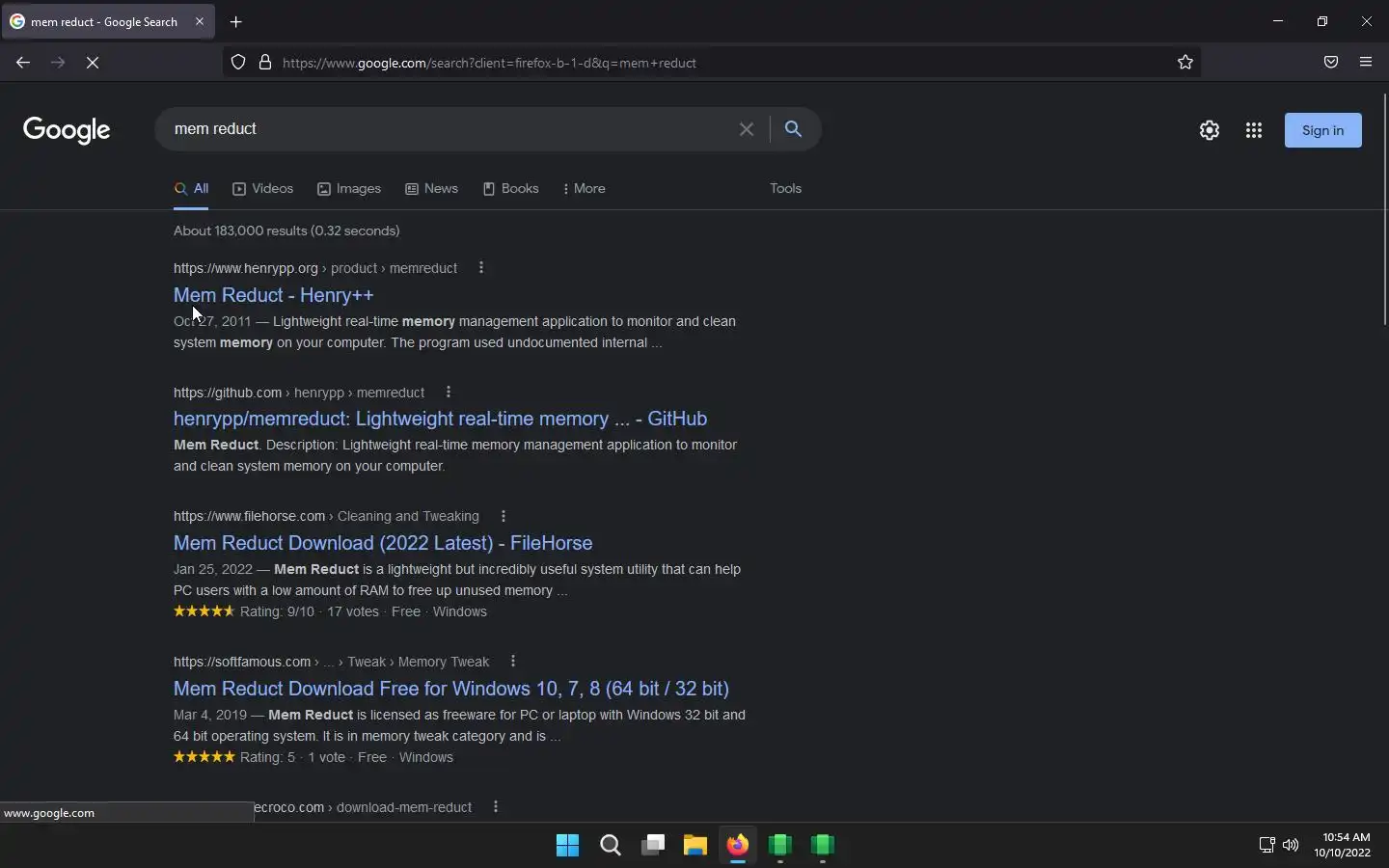Click the Sign in button
This screenshot has height=868, width=1389.
[x=1323, y=130]
